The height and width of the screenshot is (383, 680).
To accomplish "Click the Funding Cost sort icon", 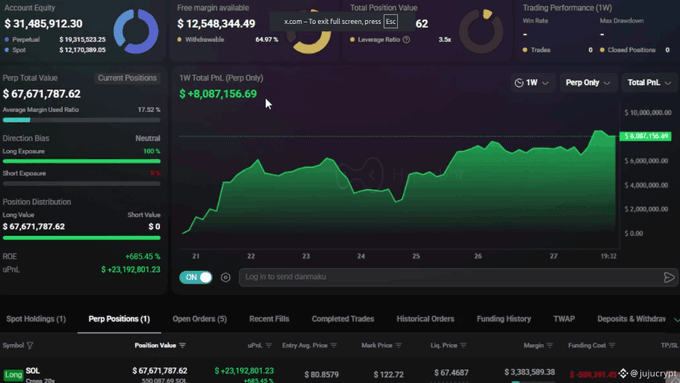I will (612, 346).
